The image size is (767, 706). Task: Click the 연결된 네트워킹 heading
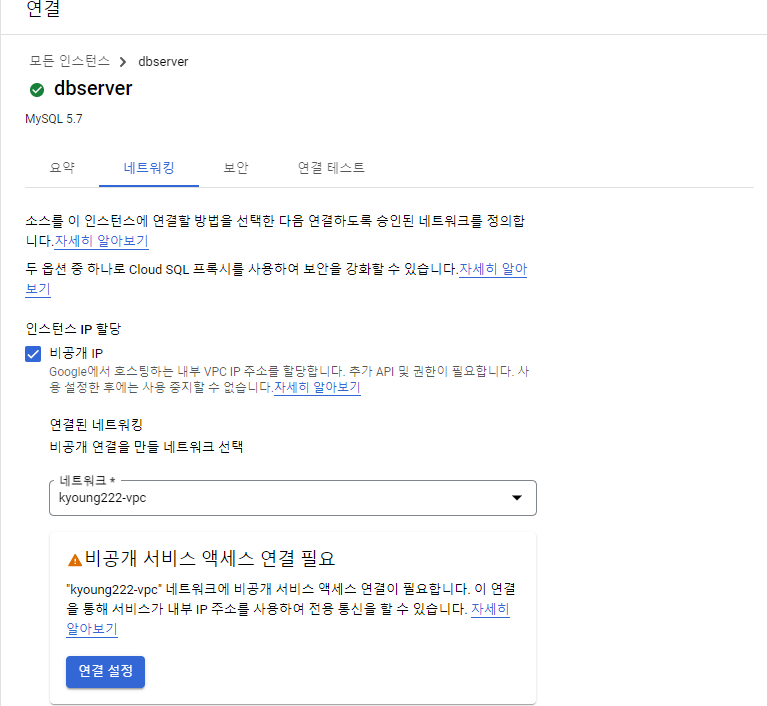(96, 425)
